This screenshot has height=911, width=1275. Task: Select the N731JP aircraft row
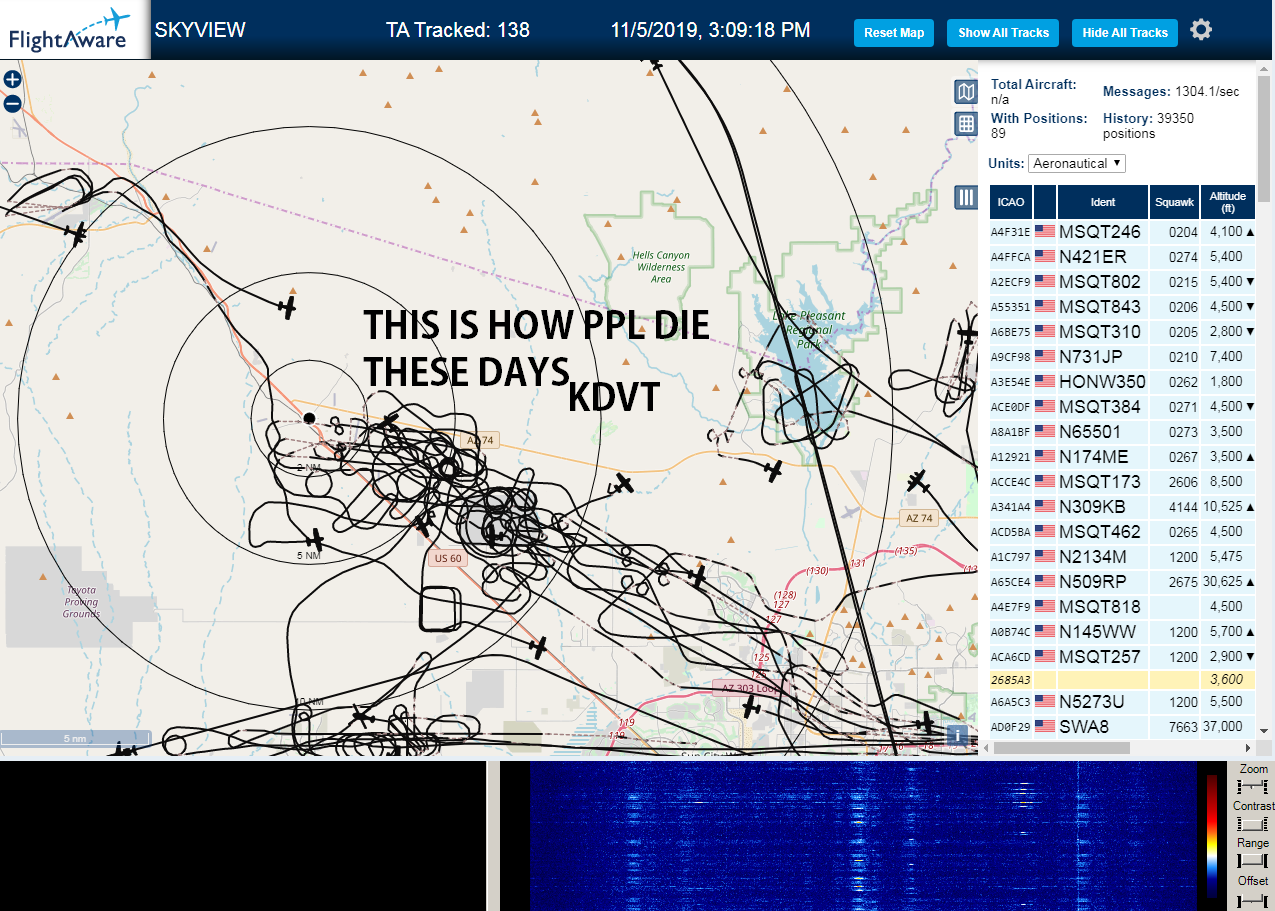point(1122,356)
